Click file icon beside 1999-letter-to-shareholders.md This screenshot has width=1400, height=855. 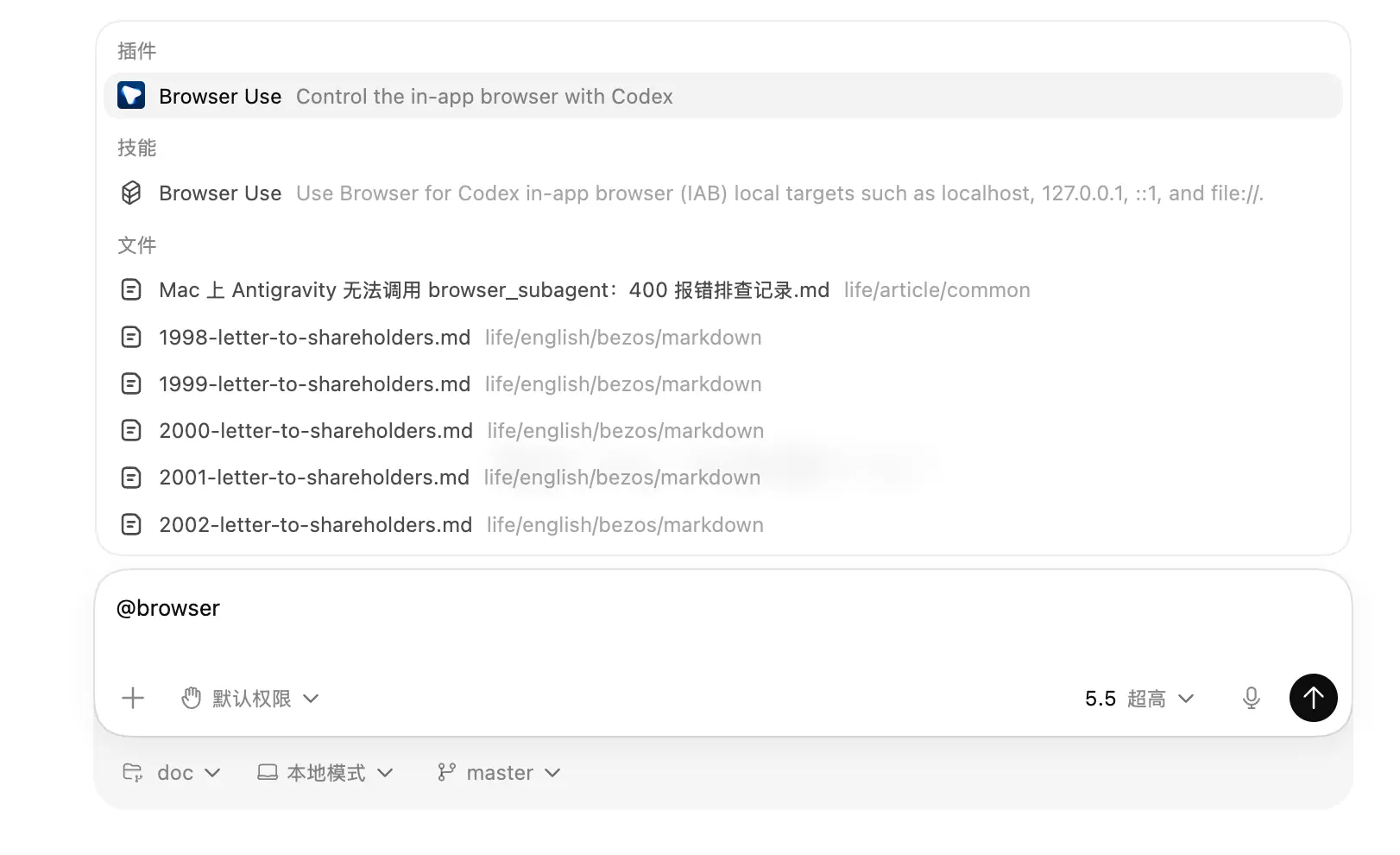tap(131, 383)
